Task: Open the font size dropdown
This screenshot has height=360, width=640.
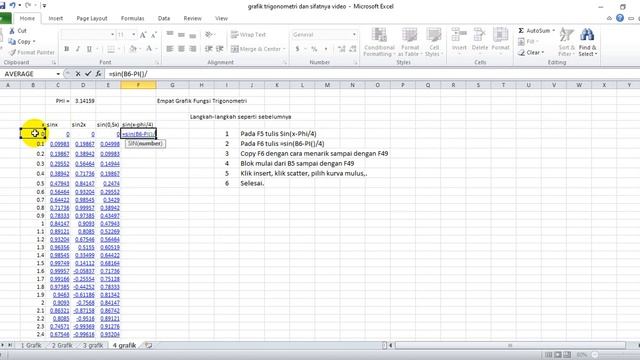Action: (x=134, y=35)
